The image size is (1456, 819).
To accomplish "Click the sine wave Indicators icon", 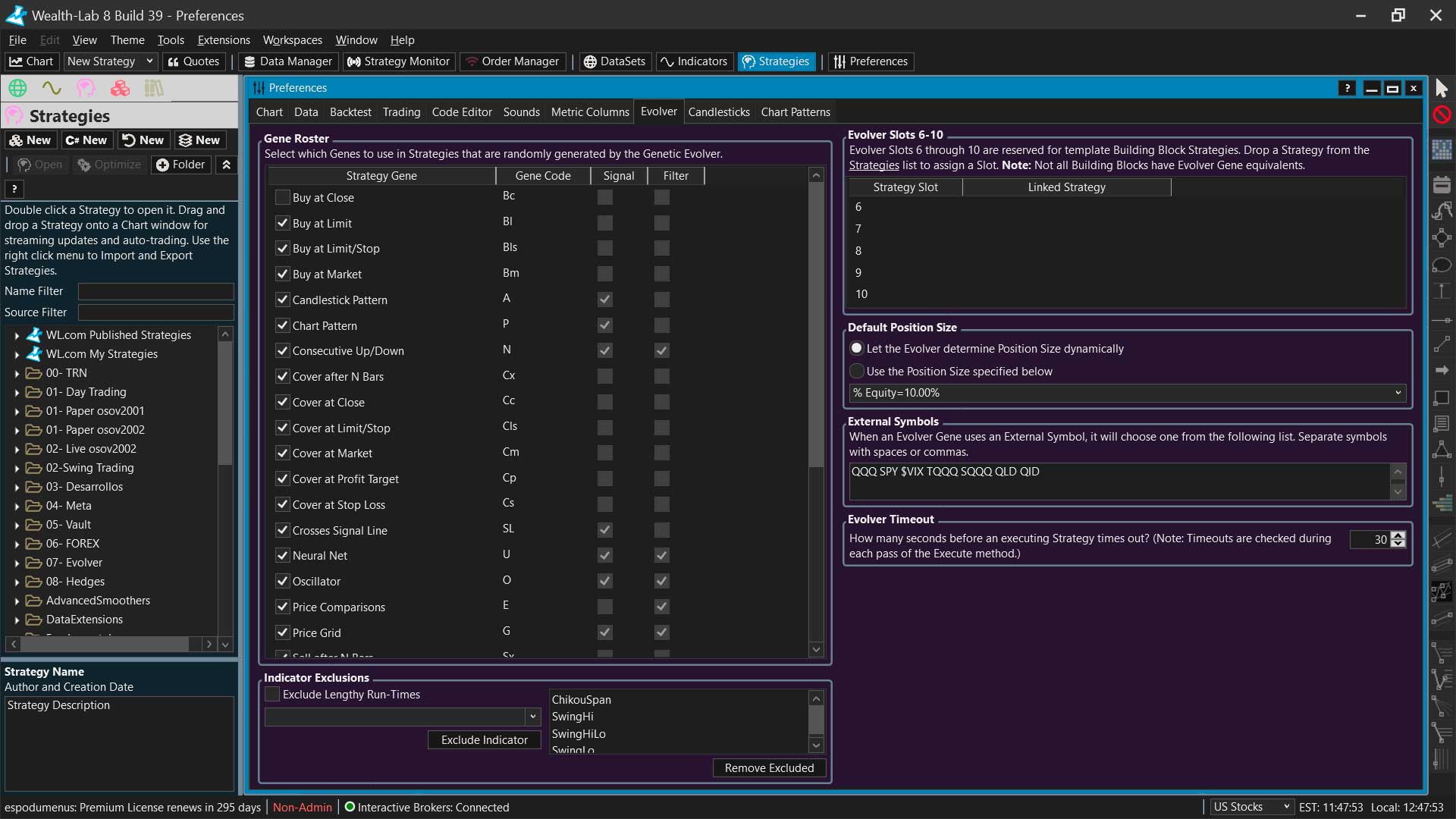I will tap(52, 88).
